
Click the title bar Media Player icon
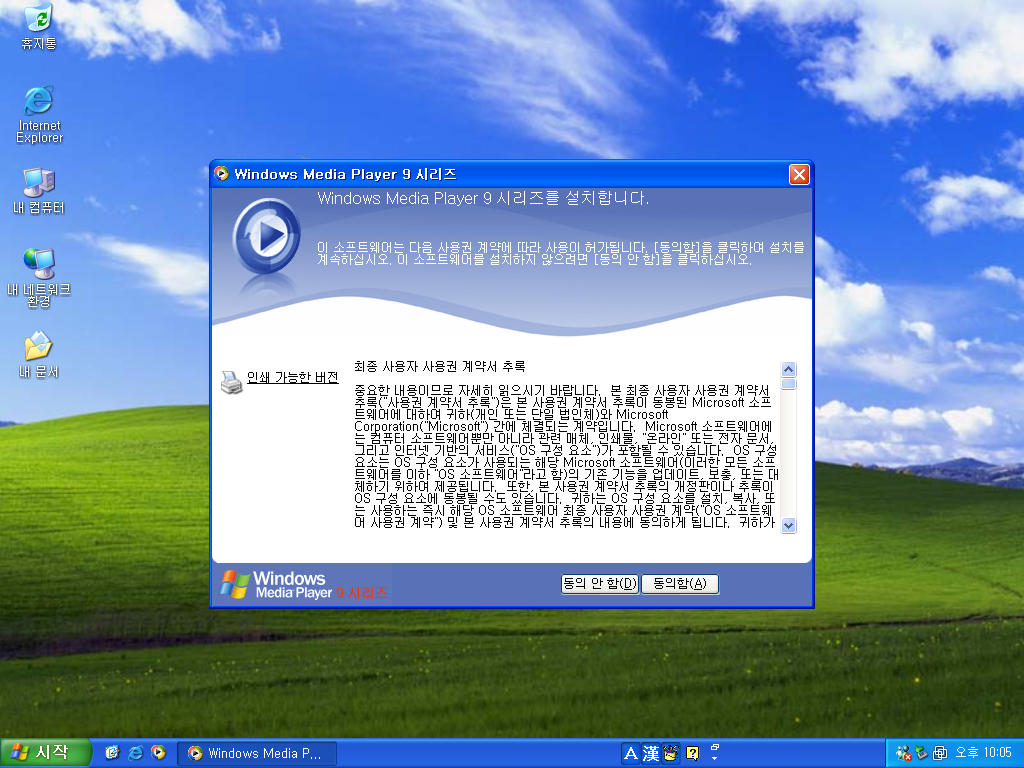click(x=221, y=174)
